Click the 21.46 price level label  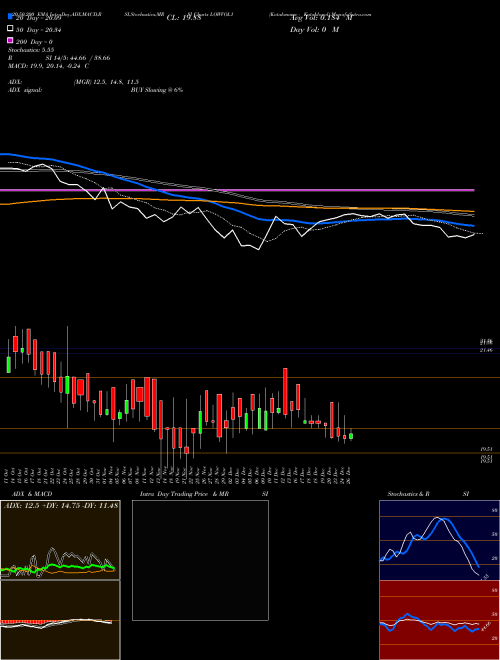click(486, 350)
